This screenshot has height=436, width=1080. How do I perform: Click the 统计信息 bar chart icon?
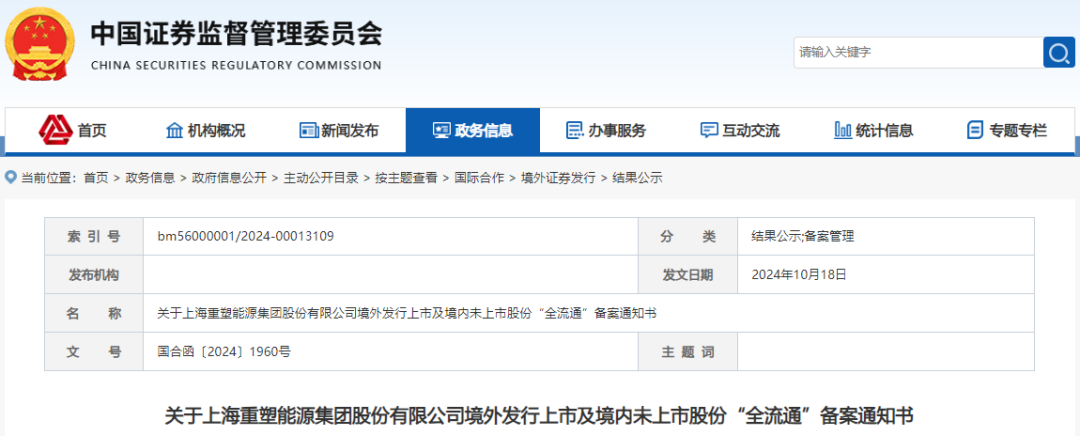843,129
